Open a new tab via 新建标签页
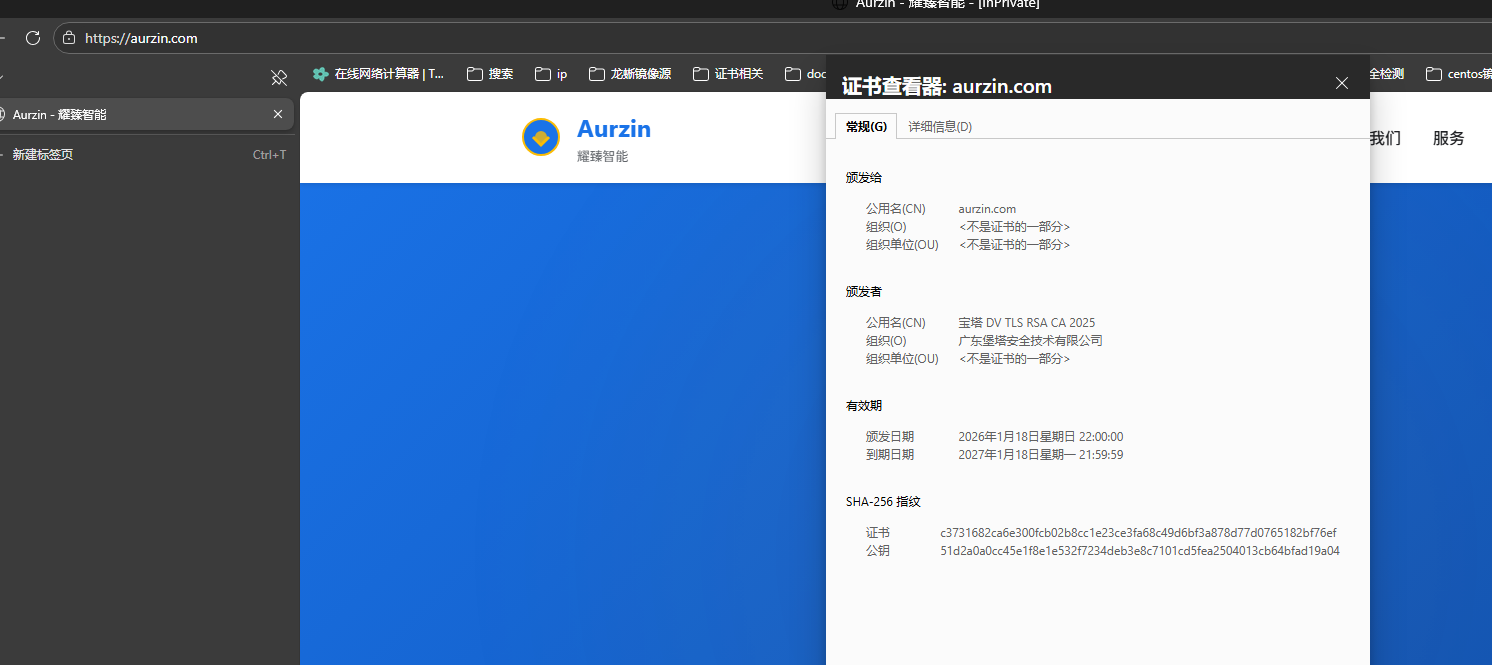This screenshot has height=665, width=1492. (42, 154)
